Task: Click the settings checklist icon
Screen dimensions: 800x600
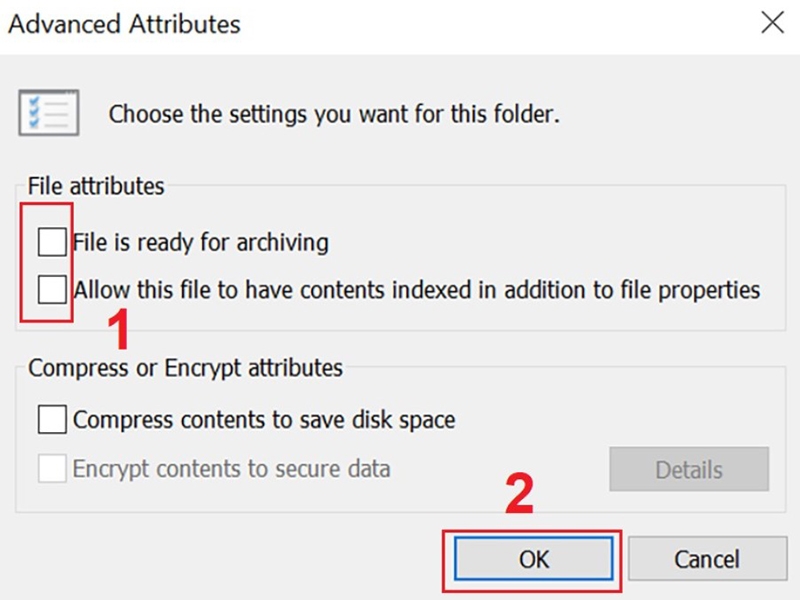Action: 47,112
